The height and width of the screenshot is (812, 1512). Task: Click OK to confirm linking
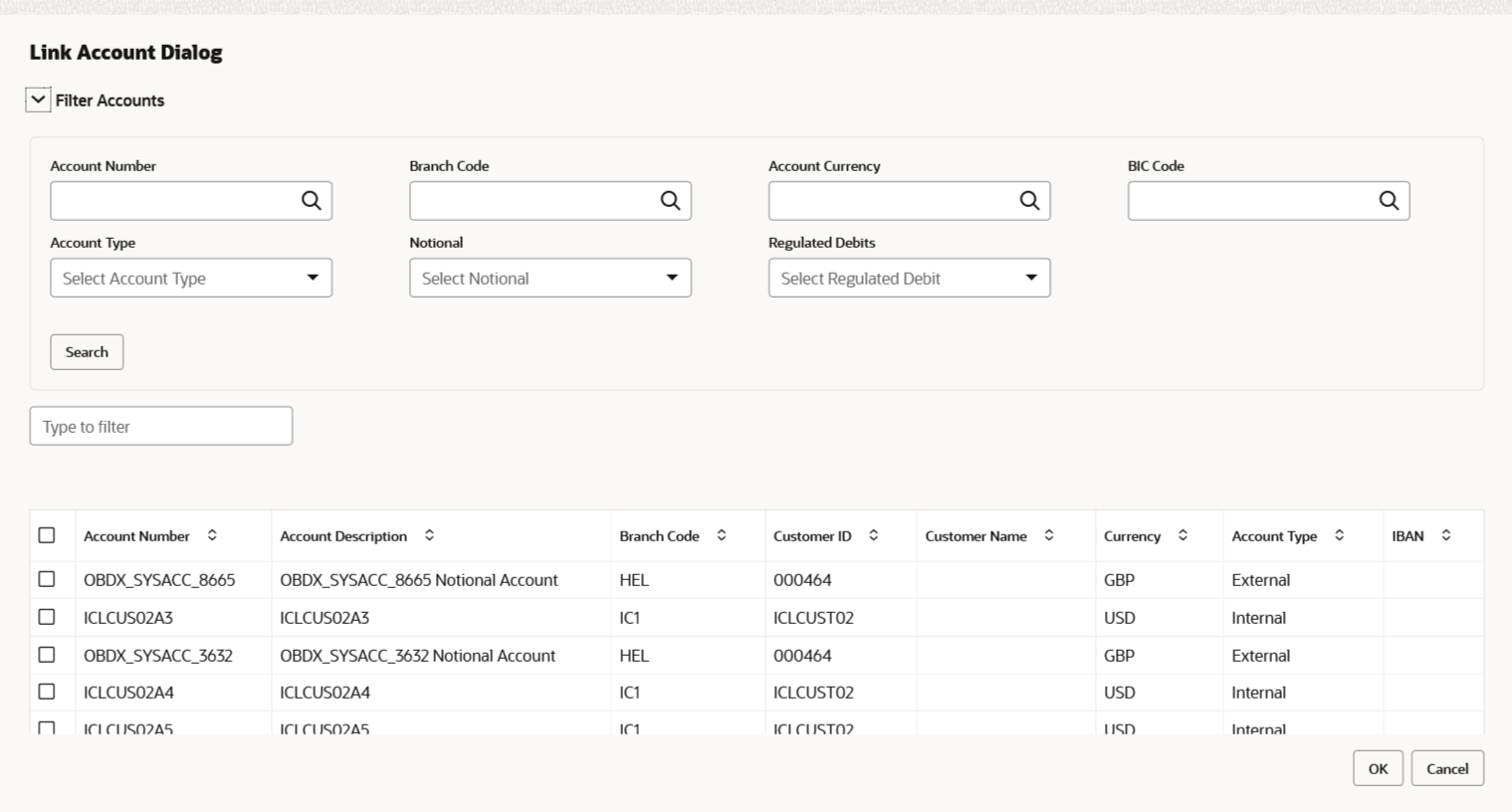[x=1378, y=768]
